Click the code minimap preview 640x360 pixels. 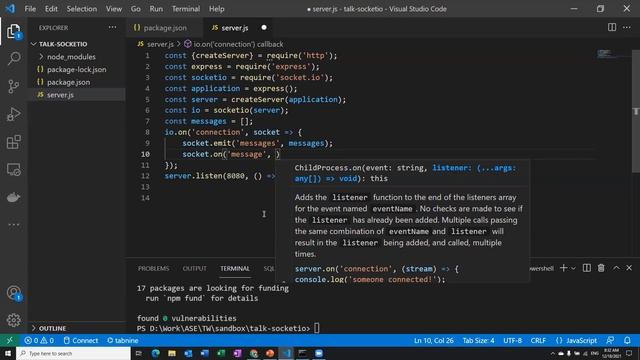click(604, 53)
